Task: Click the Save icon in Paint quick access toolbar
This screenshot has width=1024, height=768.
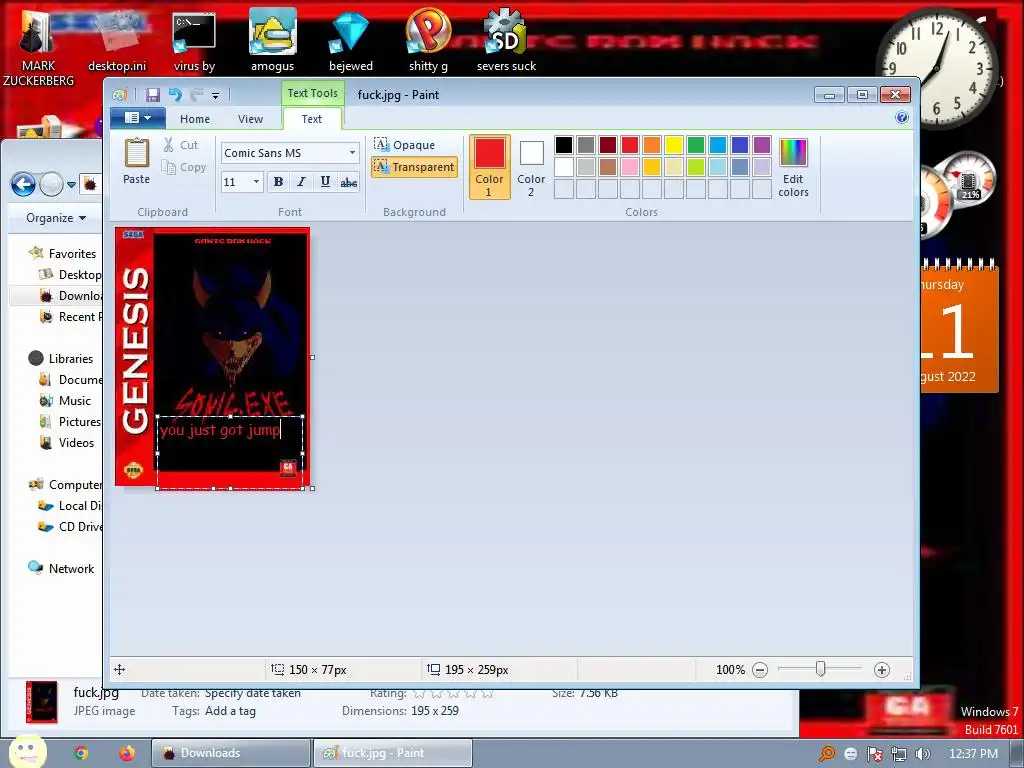Action: tap(152, 95)
